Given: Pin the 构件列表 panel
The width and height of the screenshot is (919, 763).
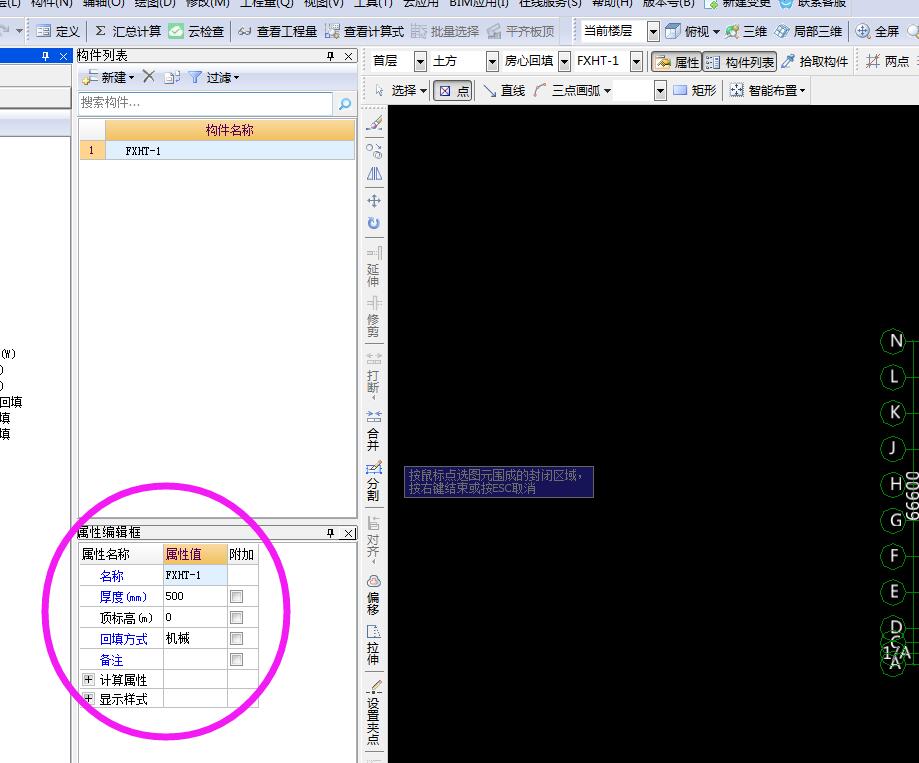Looking at the screenshot, I should pos(330,56).
